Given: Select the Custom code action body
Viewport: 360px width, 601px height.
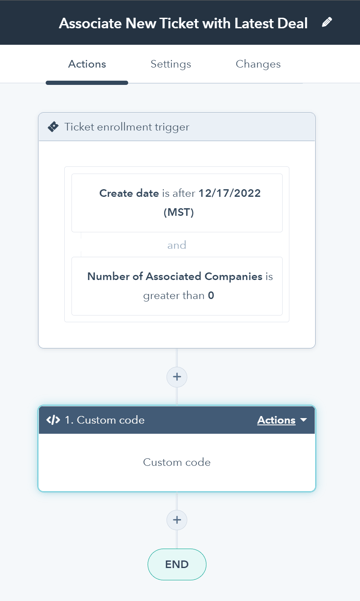Looking at the screenshot, I should coord(177,462).
